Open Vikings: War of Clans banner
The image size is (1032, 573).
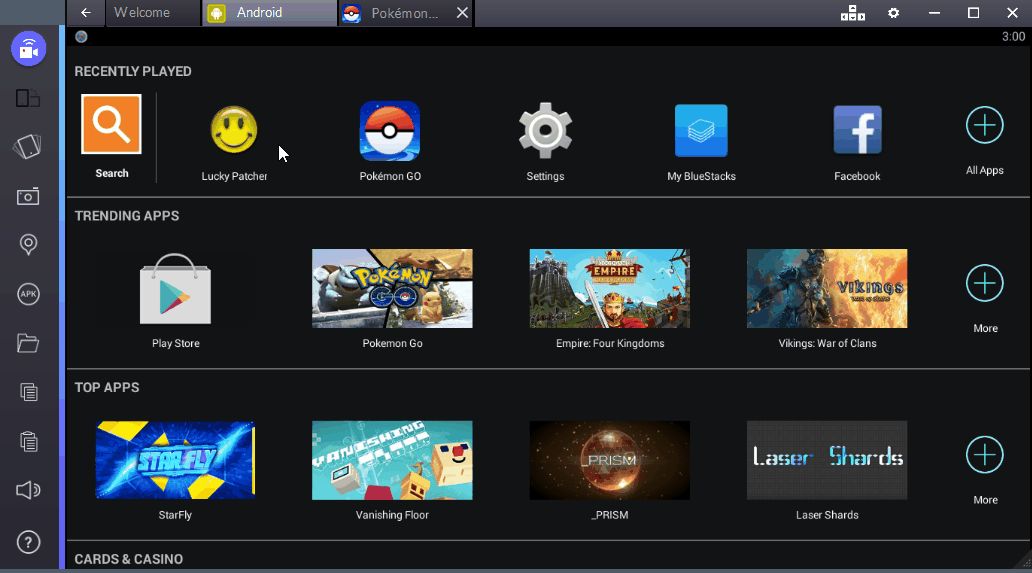pos(827,288)
